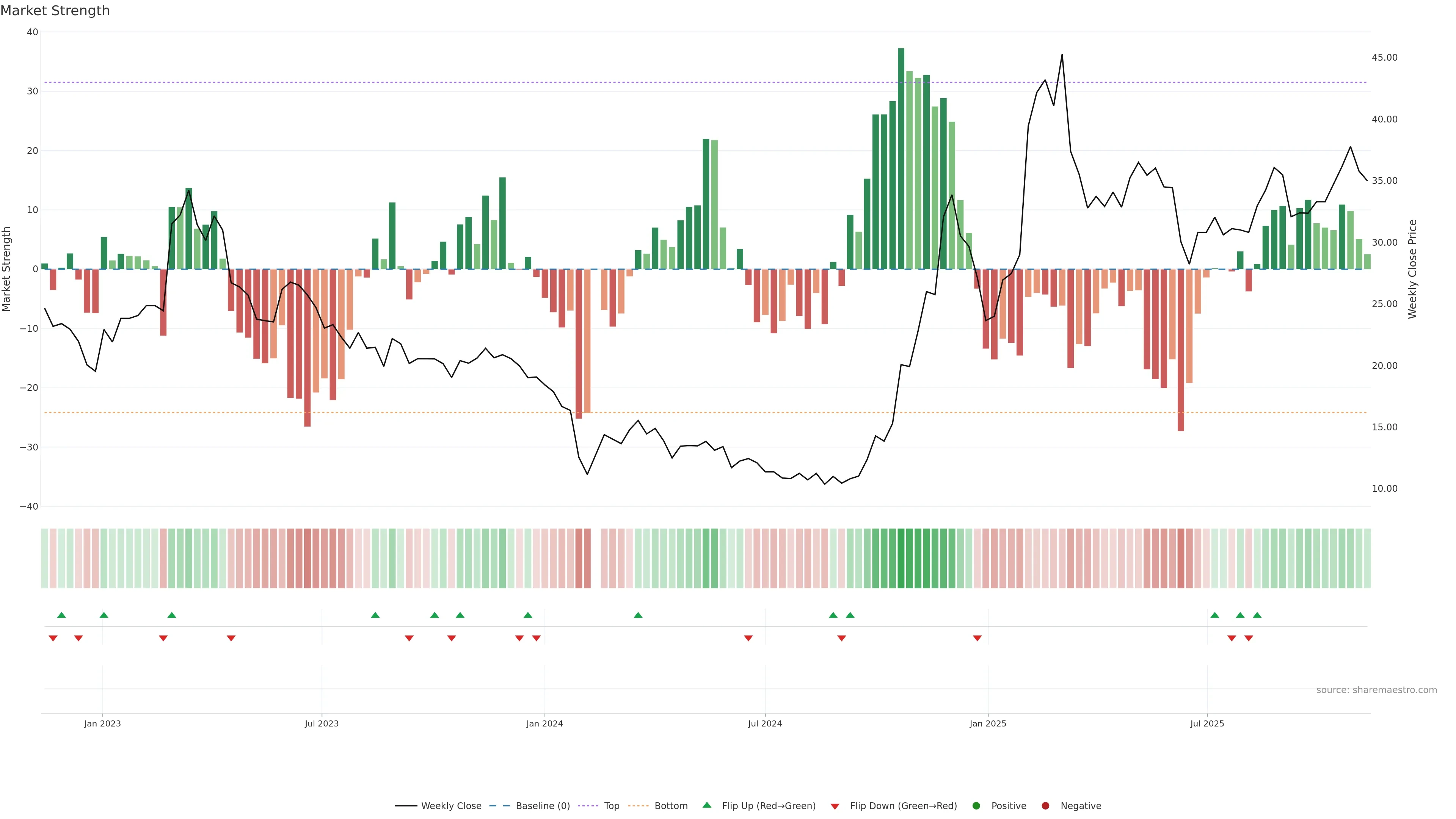Click the green Positive legend dot

coord(976,805)
